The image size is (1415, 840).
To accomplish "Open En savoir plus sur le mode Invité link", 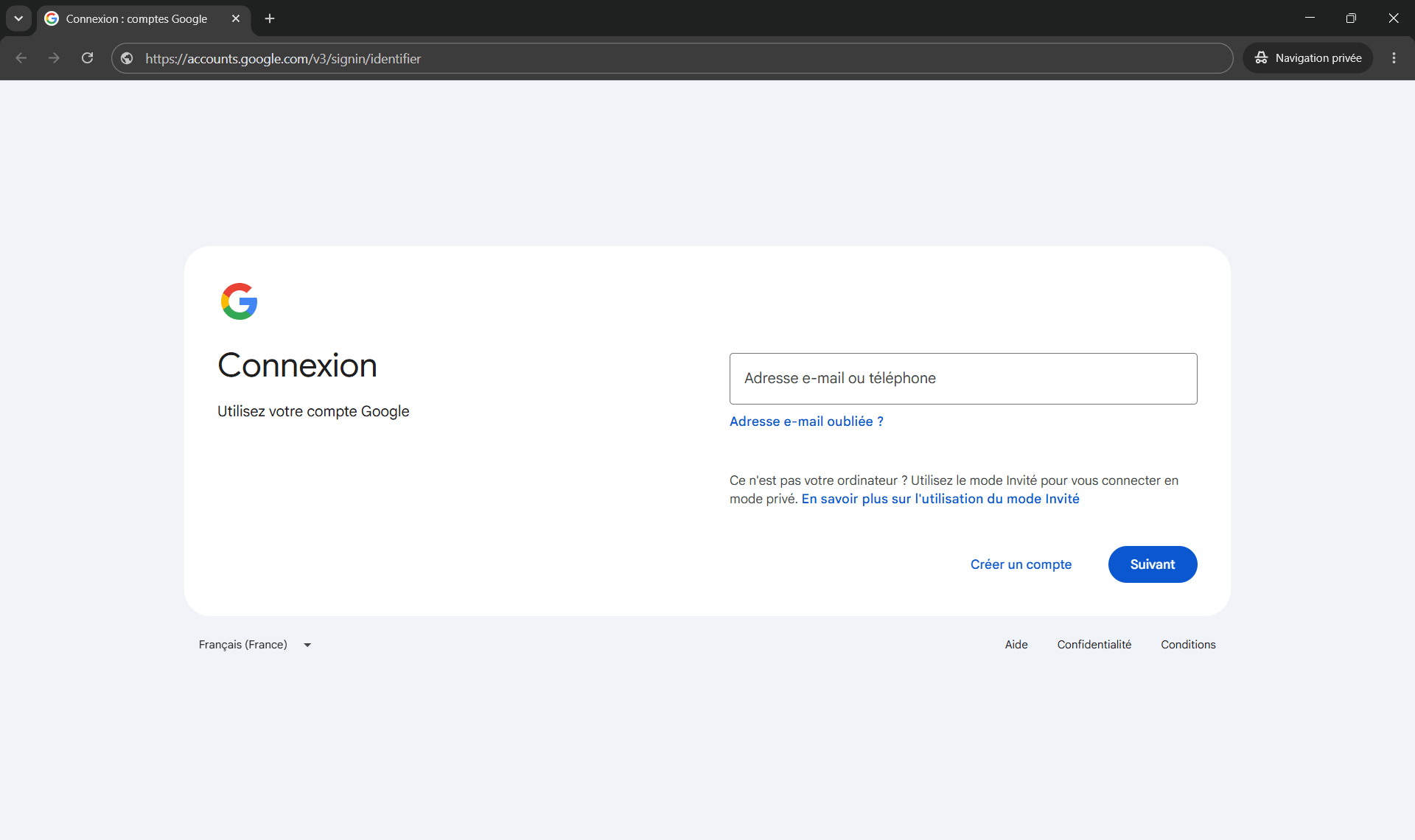I will [x=940, y=499].
